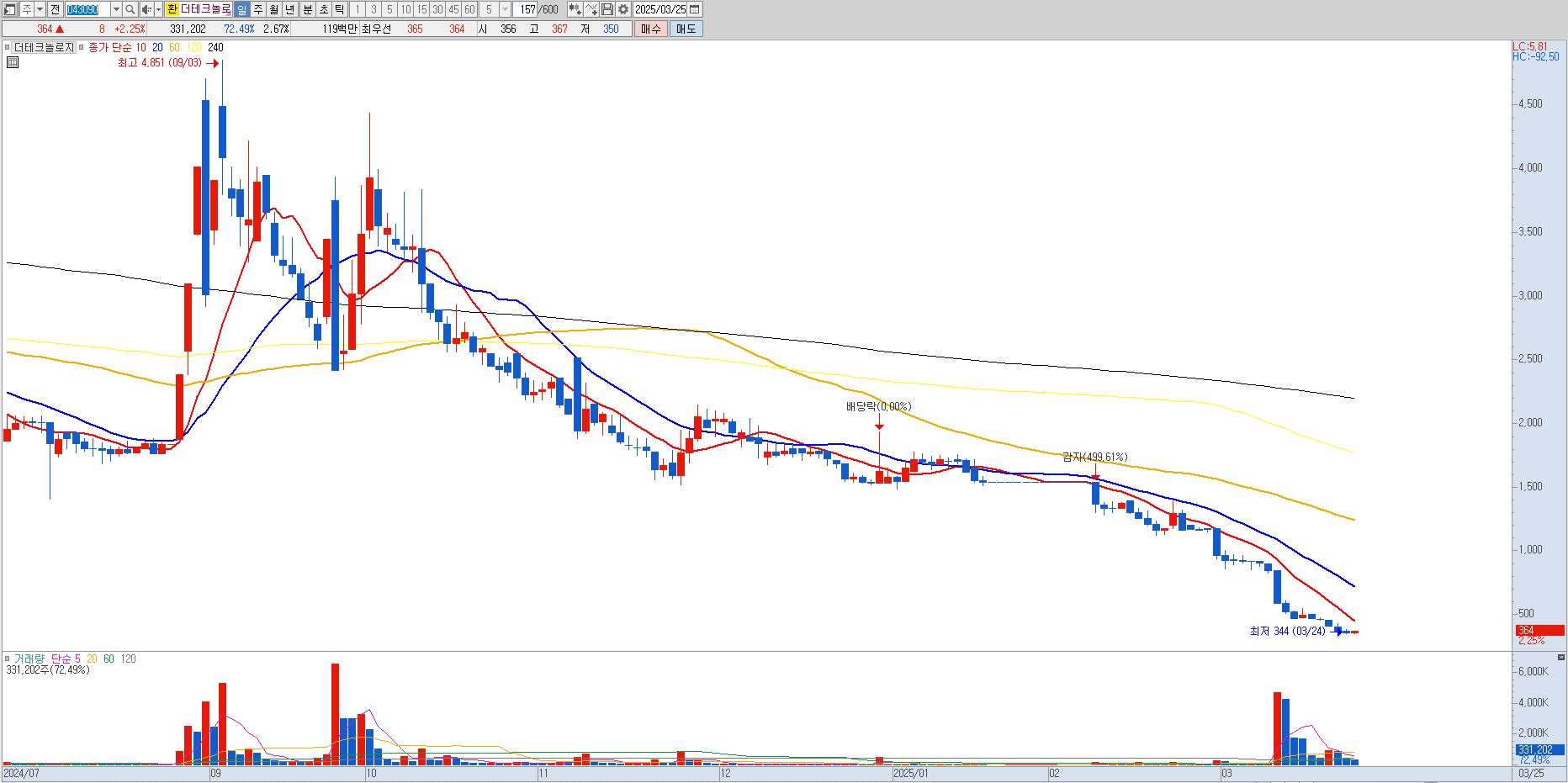Viewport: 1568px width, 783px height.
Task: Switch to 주 weekly period
Action: pyautogui.click(x=258, y=9)
